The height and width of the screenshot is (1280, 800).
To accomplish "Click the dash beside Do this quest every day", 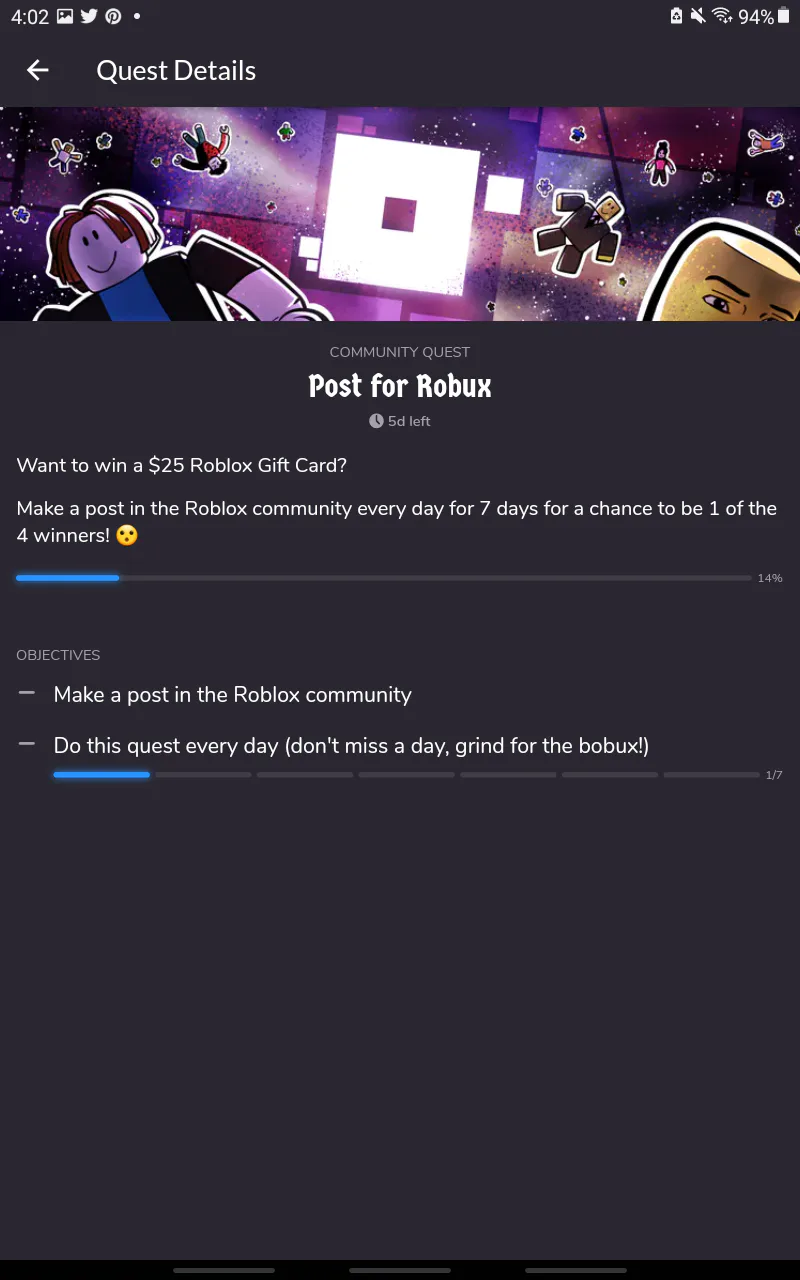I will (x=27, y=744).
